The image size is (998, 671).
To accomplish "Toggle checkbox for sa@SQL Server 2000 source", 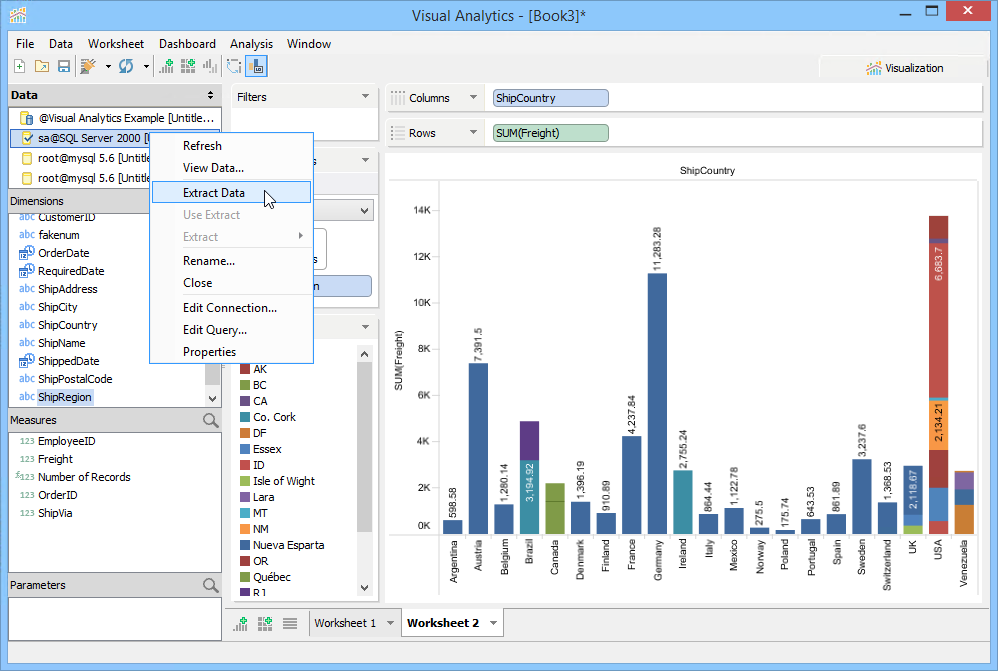I will pos(27,138).
